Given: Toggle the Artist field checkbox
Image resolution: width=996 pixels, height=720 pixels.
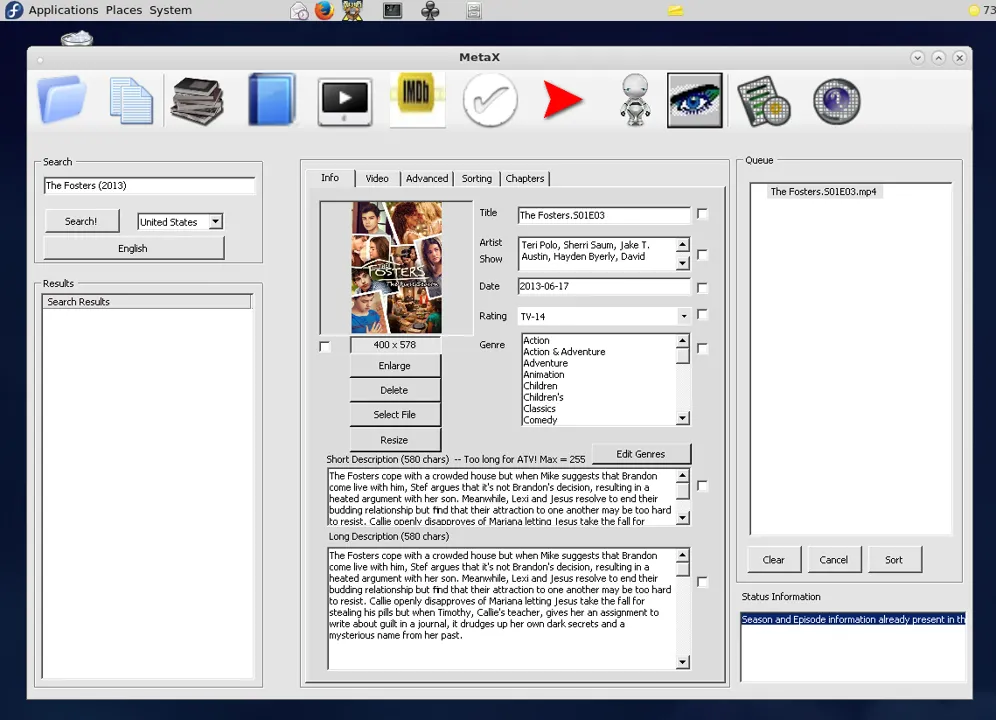Looking at the screenshot, I should click(x=702, y=254).
